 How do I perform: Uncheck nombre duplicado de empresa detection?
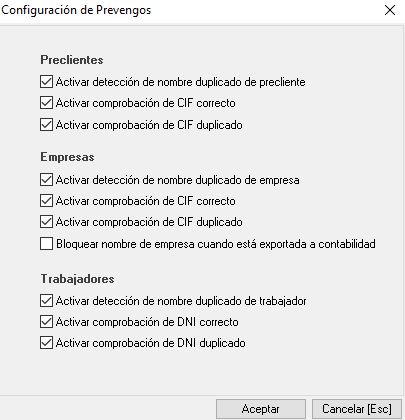pos(46,180)
